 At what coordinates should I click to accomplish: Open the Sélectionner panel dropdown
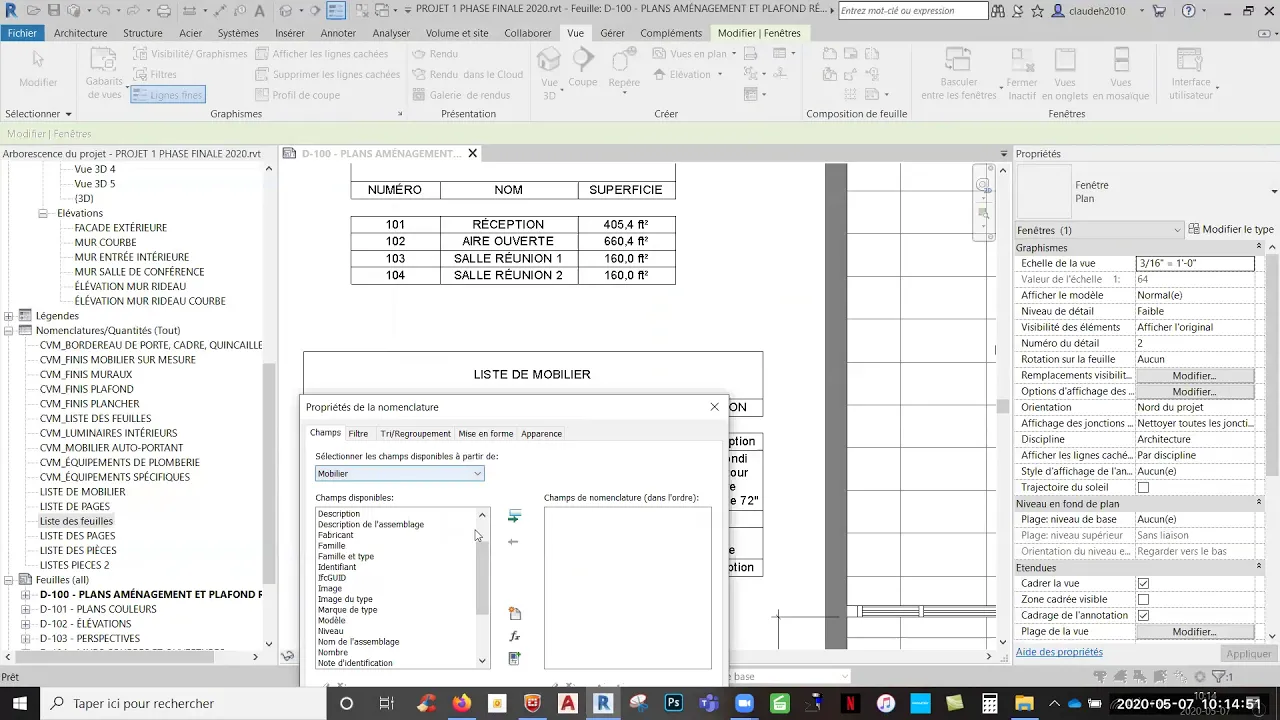(38, 114)
